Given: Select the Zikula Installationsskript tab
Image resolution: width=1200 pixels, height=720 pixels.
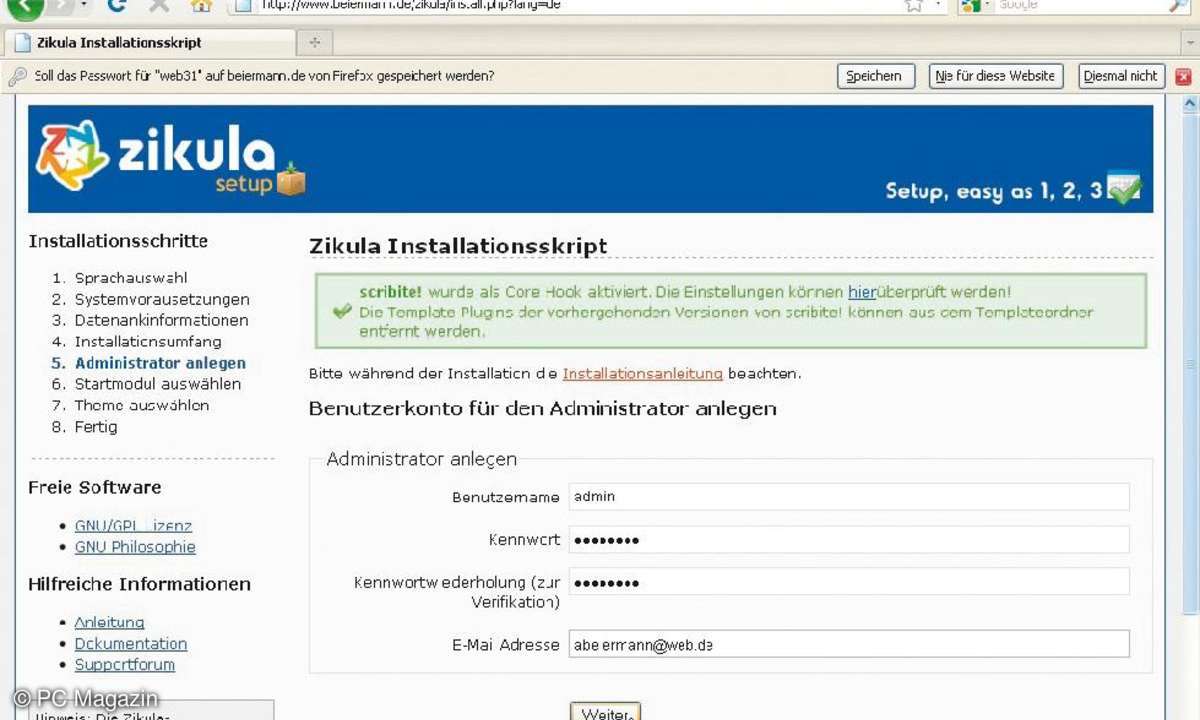Looking at the screenshot, I should [x=150, y=43].
